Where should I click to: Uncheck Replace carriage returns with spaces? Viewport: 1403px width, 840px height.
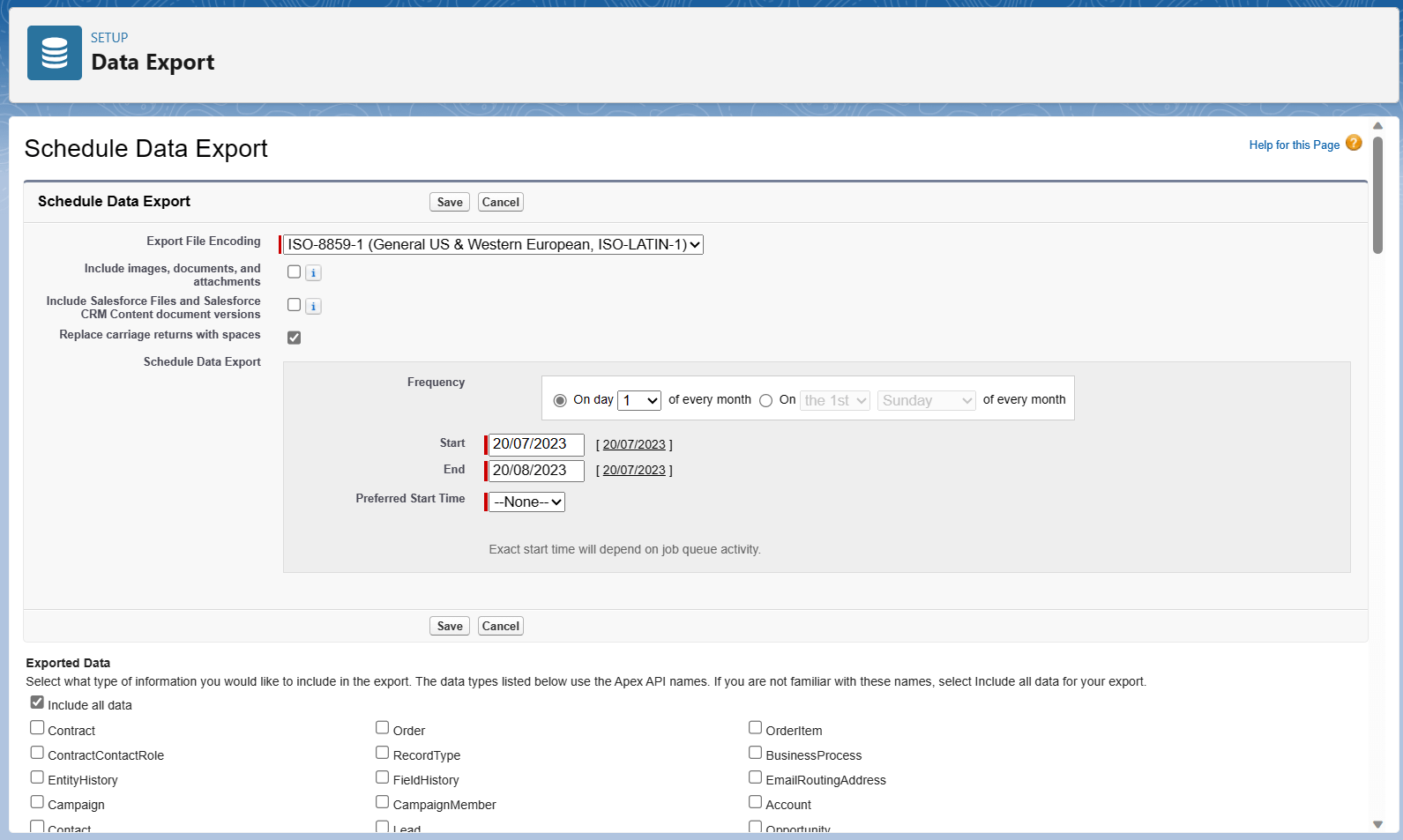click(x=295, y=338)
